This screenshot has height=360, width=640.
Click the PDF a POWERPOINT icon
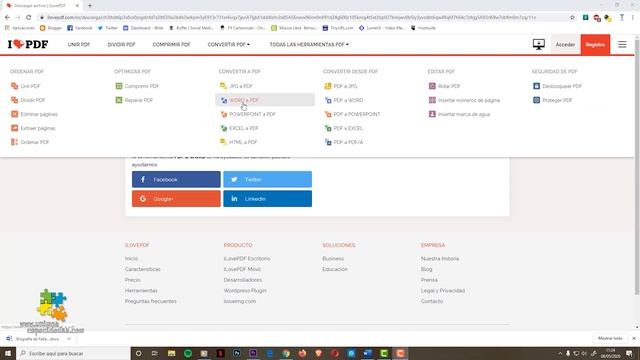pyautogui.click(x=328, y=114)
